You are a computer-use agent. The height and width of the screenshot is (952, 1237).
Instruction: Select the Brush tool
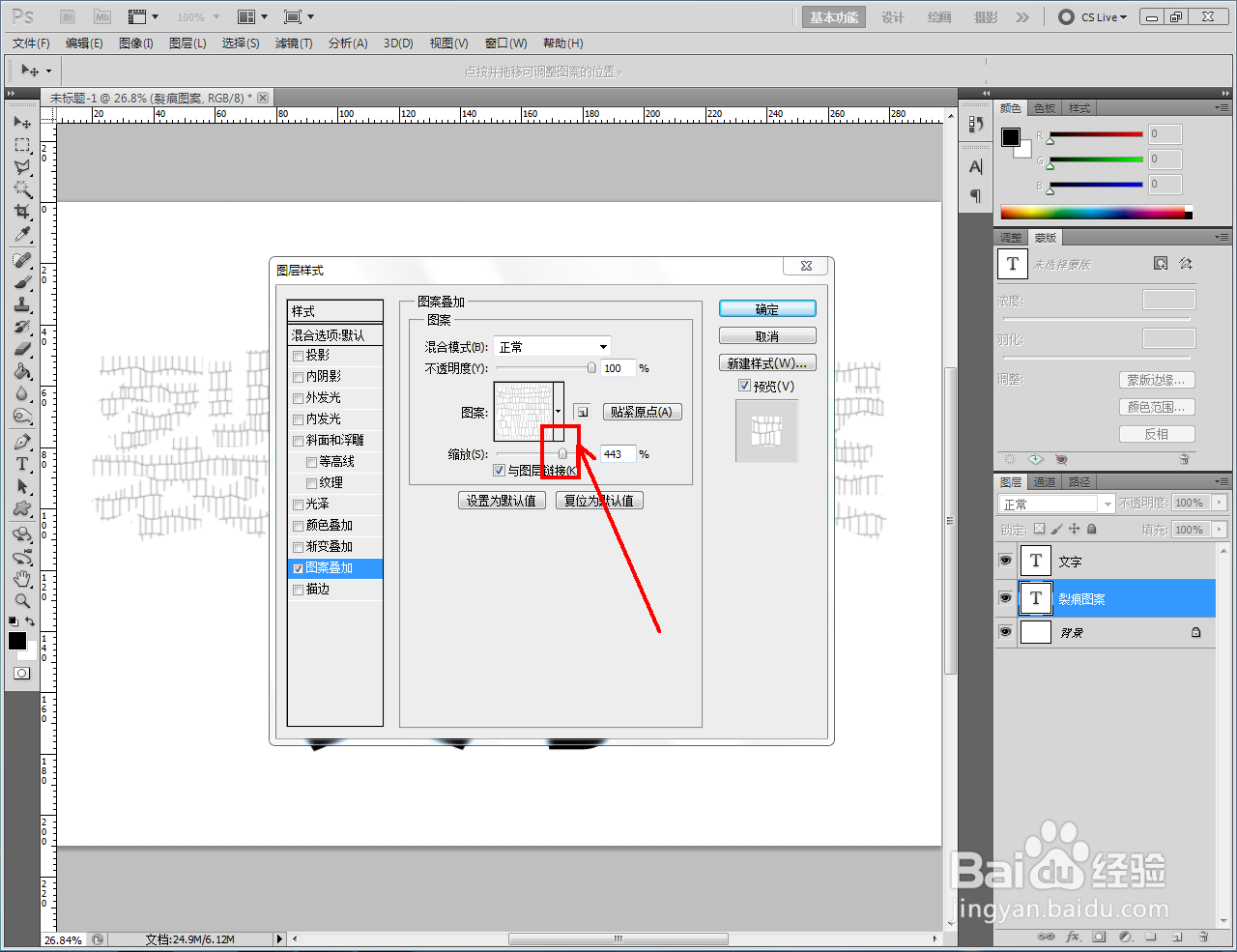[22, 281]
